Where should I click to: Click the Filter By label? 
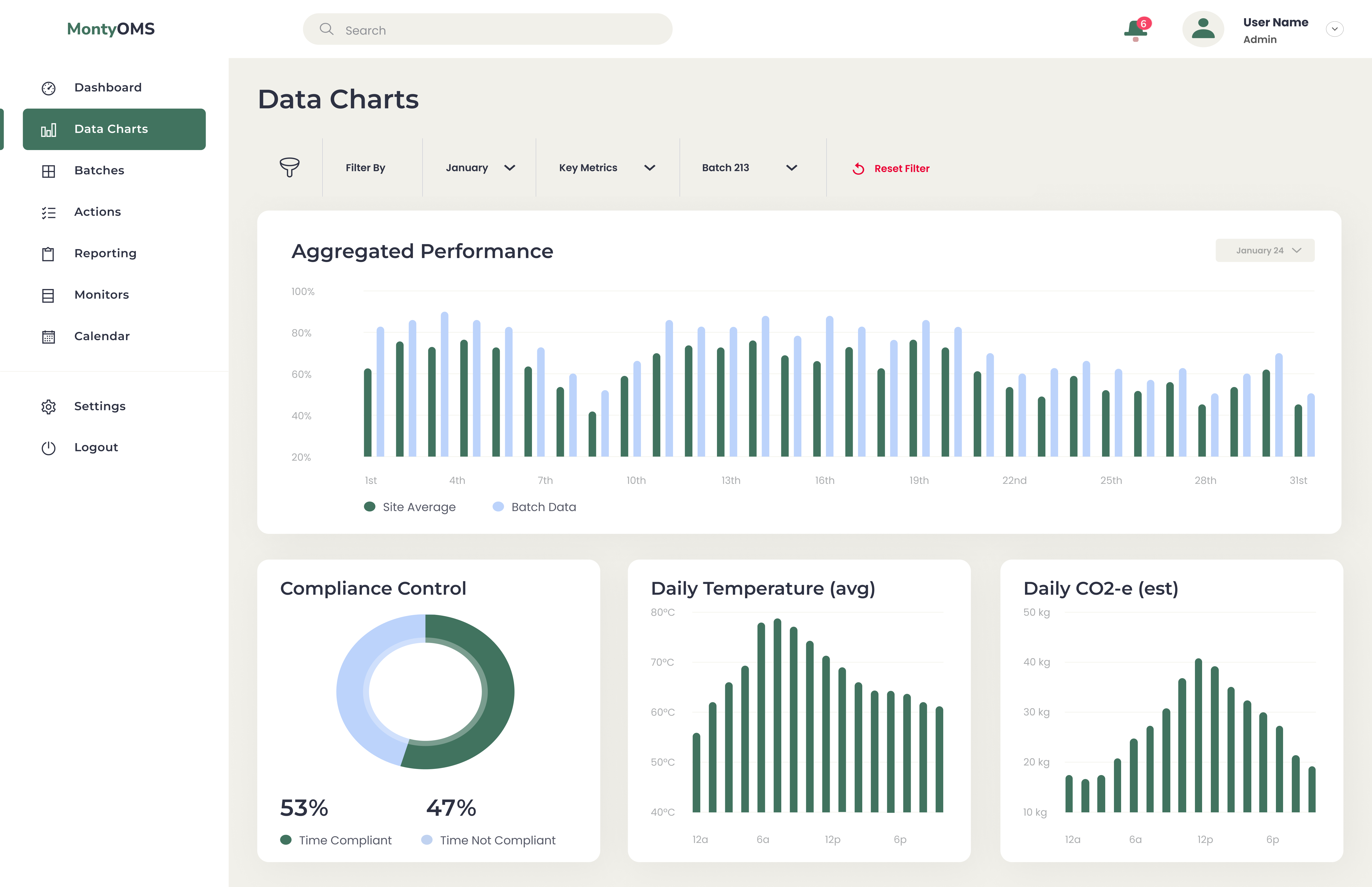click(365, 168)
